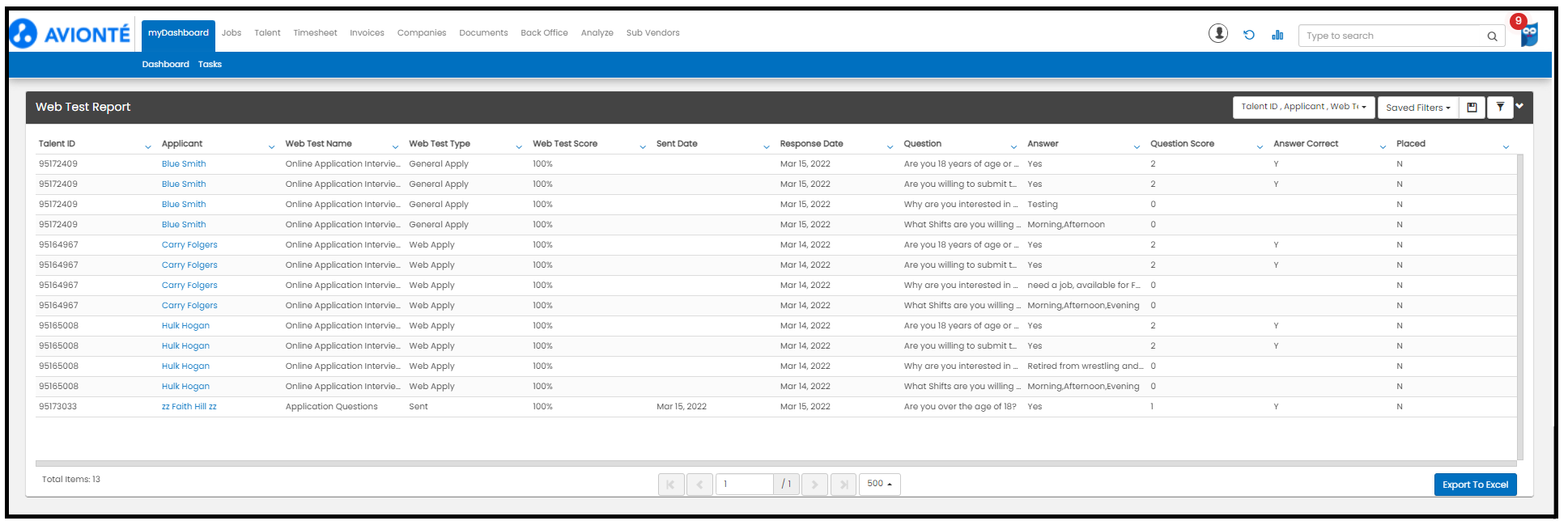This screenshot has width=1568, height=525.
Task: Click the table's vertical scrollbar
Action: [x=1519, y=307]
